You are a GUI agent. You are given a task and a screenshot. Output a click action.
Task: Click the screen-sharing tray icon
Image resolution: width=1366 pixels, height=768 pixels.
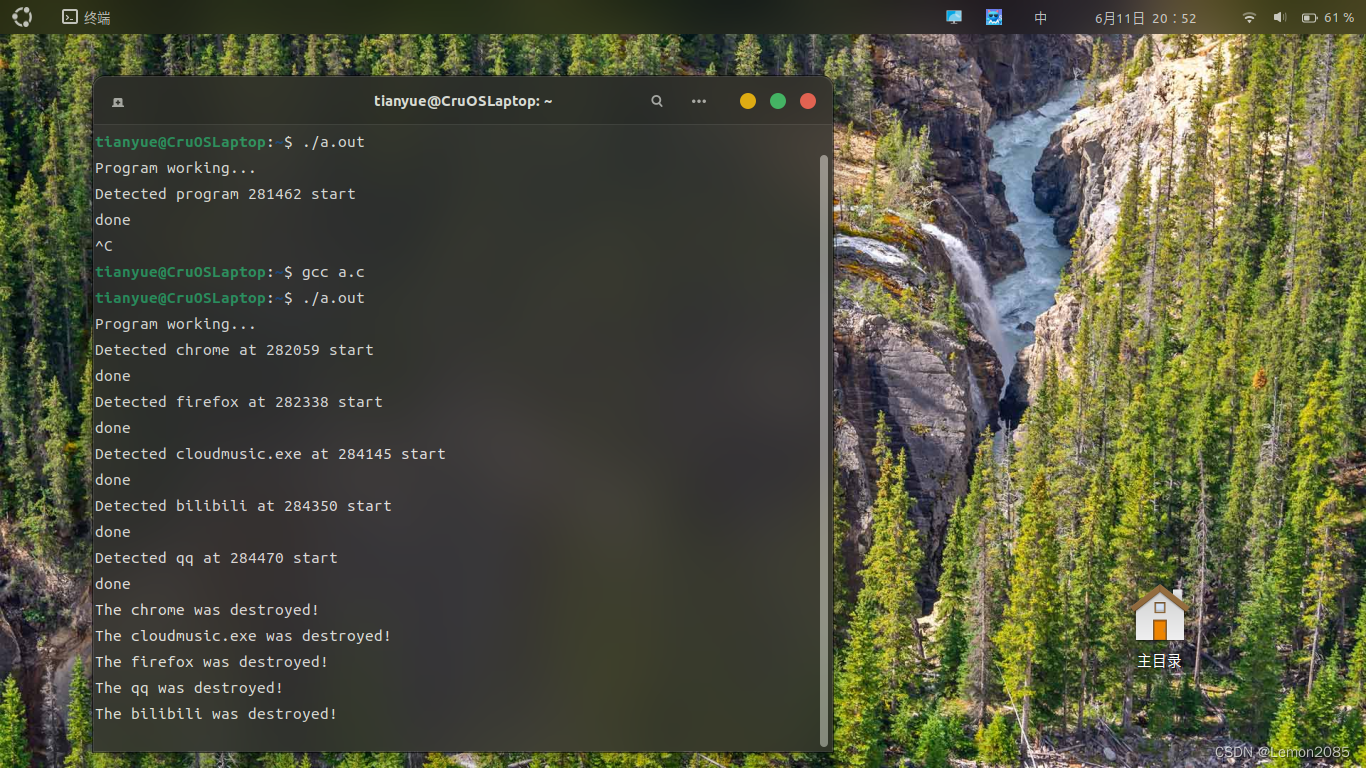[953, 17]
